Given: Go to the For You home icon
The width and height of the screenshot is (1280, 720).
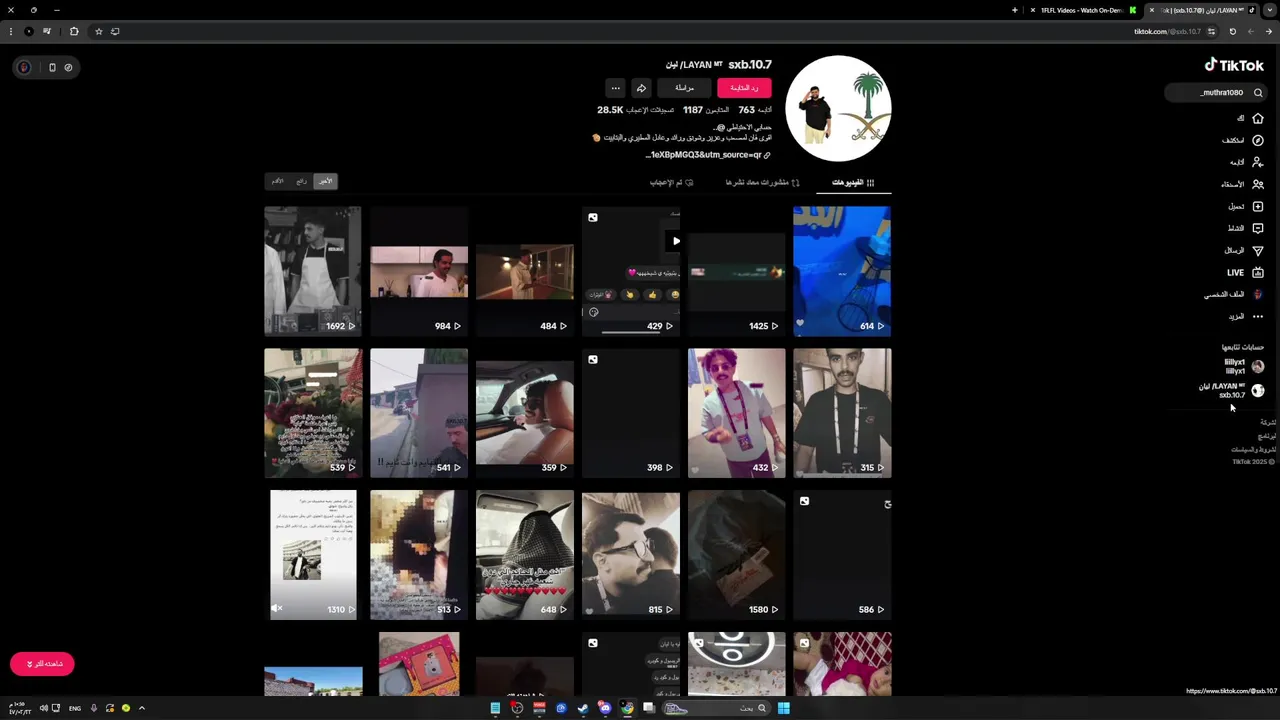Looking at the screenshot, I should click(x=1258, y=118).
